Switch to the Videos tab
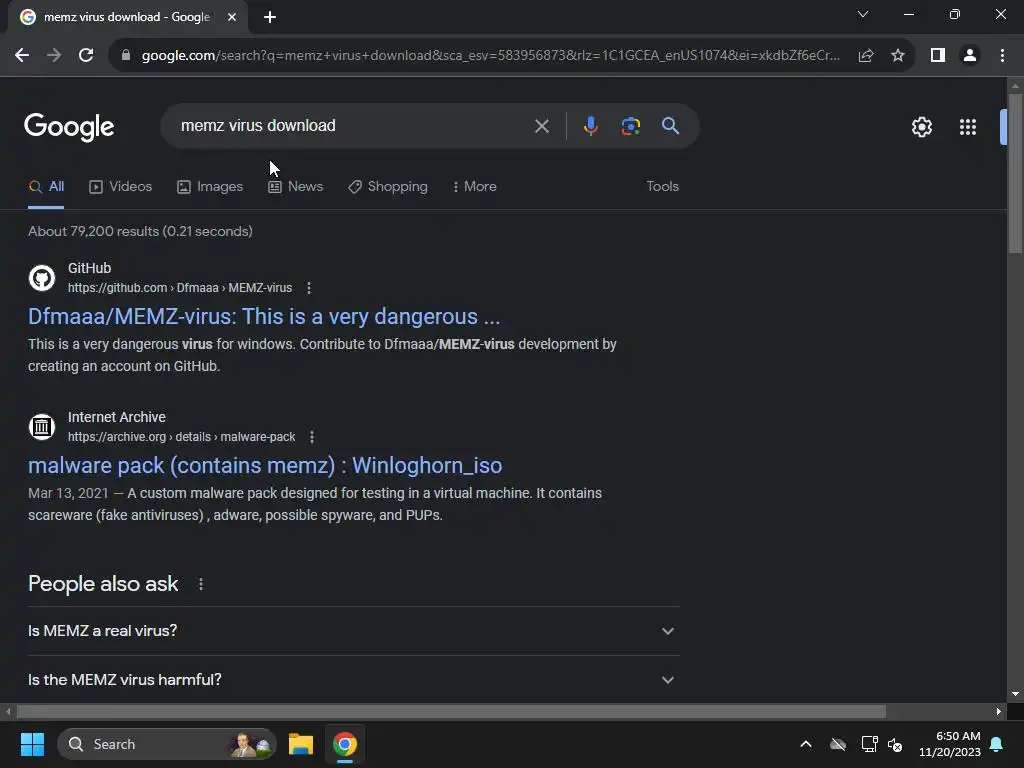 coord(121,187)
